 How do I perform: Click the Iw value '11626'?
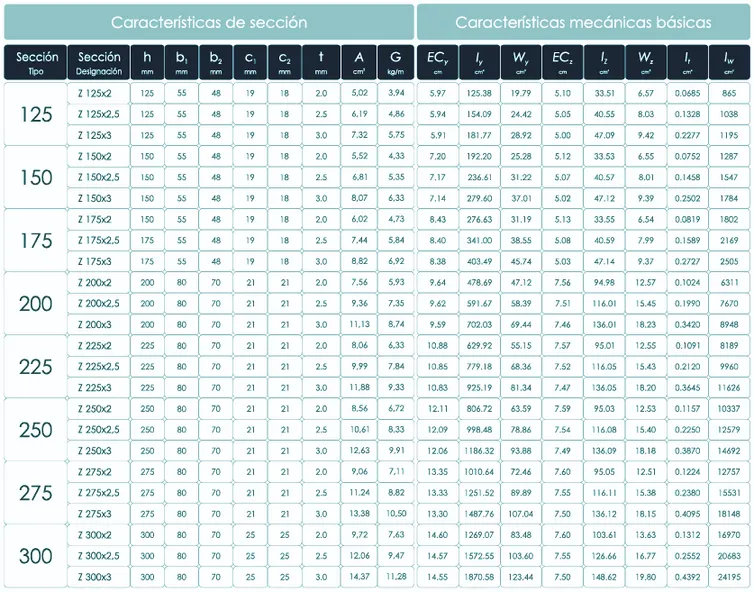click(x=729, y=388)
